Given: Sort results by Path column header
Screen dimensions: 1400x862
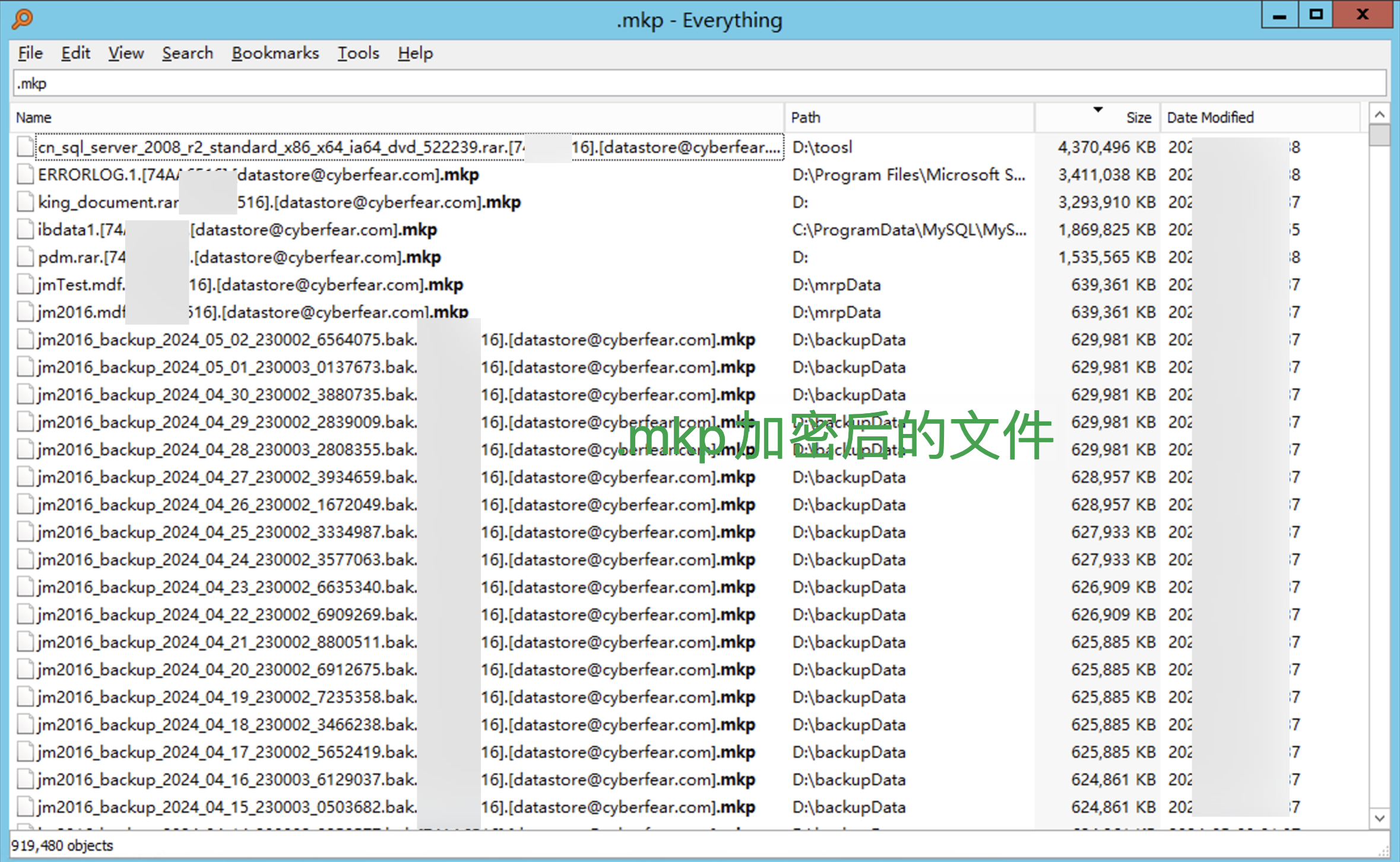Looking at the screenshot, I should (x=909, y=118).
